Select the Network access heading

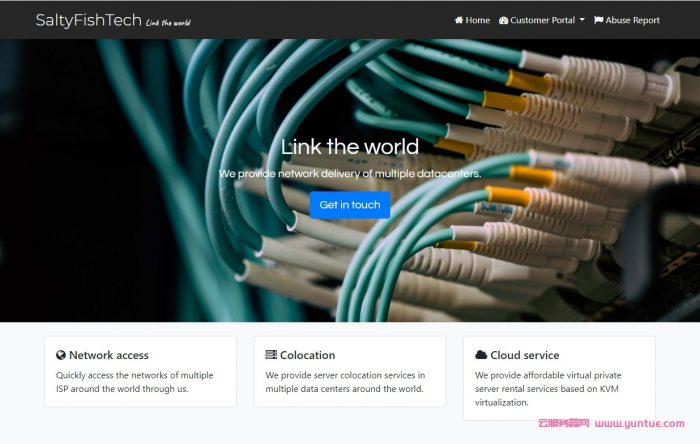(x=108, y=355)
